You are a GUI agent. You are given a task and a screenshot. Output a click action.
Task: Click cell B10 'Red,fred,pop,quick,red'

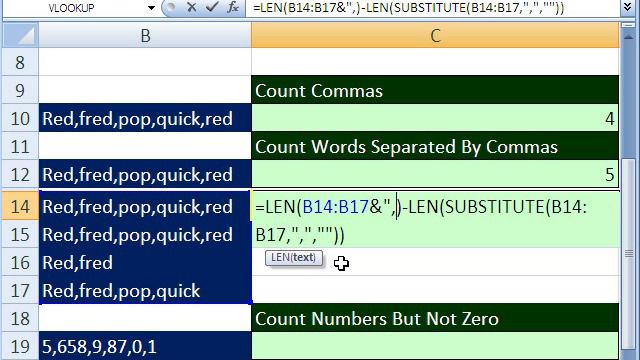coord(145,118)
